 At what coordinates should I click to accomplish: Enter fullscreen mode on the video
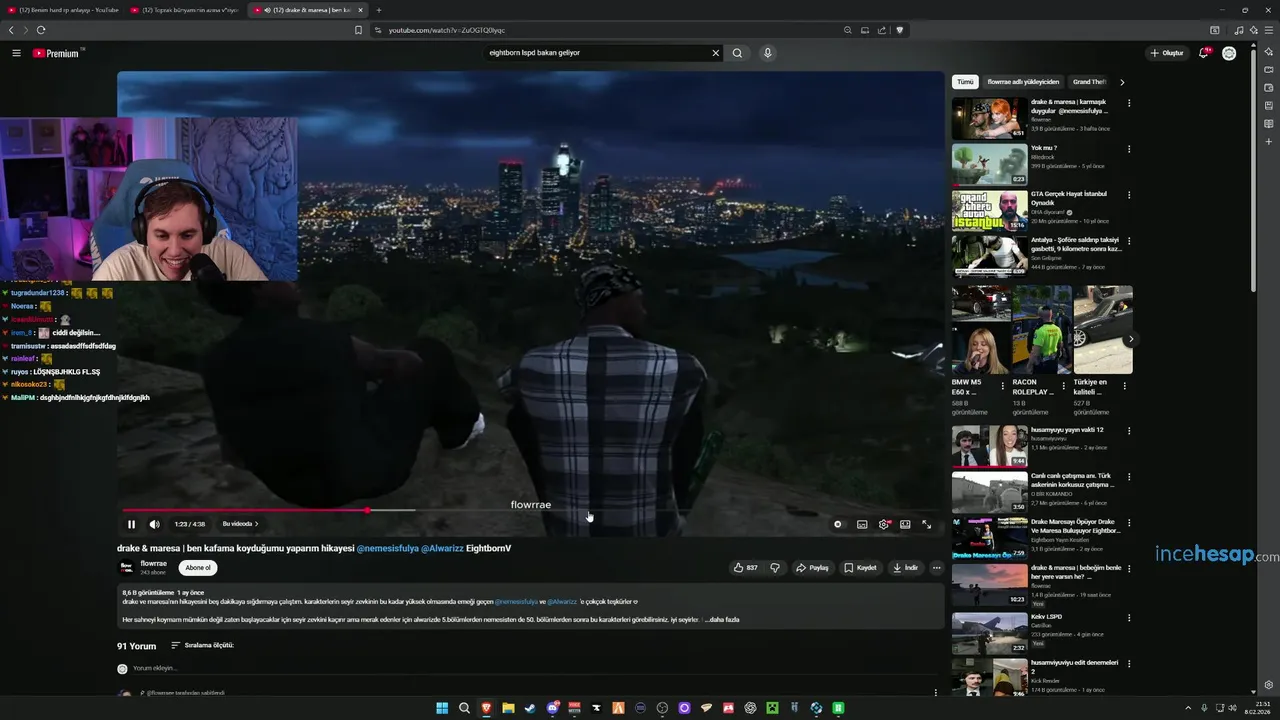pos(926,524)
